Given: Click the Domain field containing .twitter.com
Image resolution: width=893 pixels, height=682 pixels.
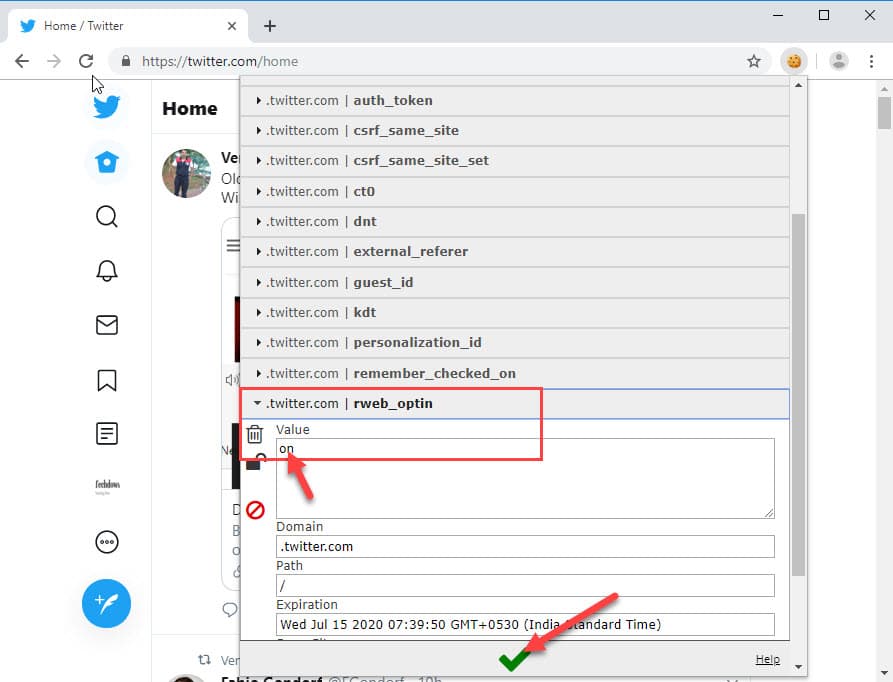Looking at the screenshot, I should 525,547.
